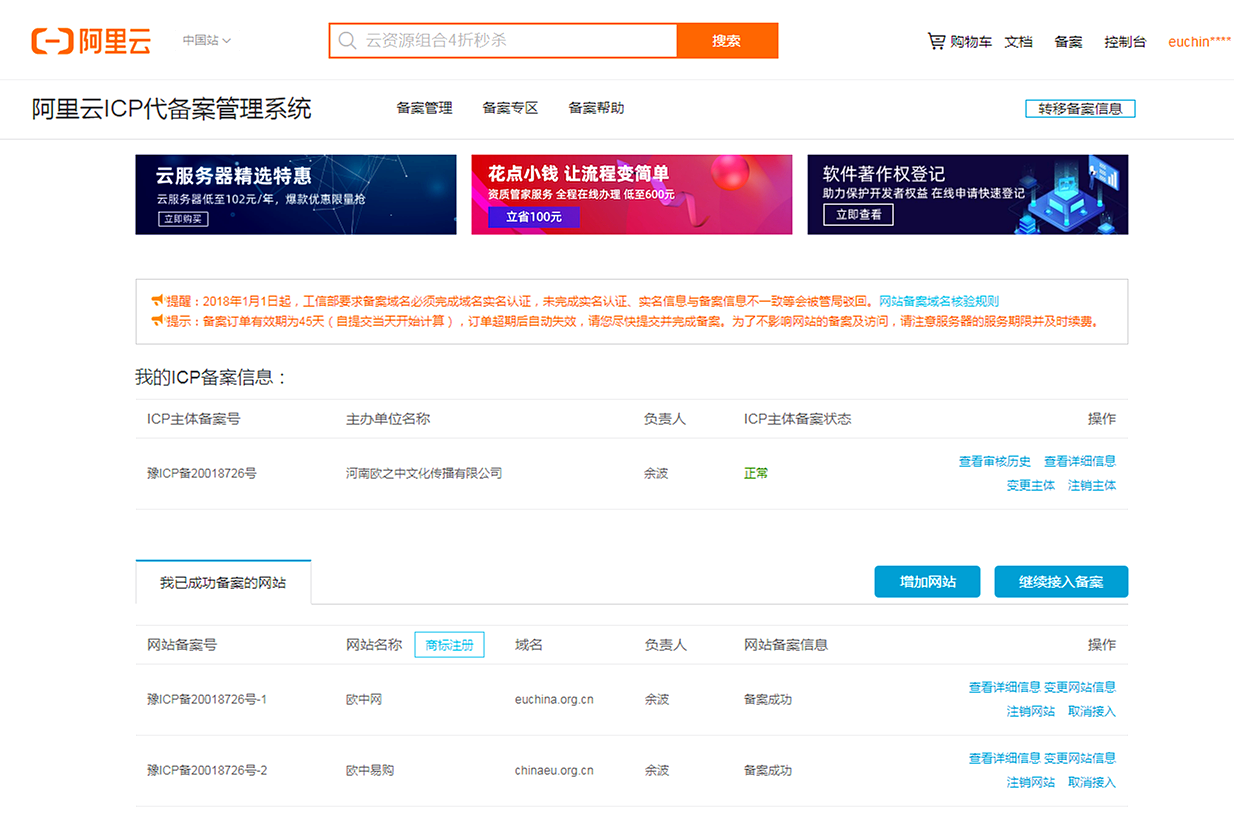This screenshot has width=1234, height=831.
Task: Open 文档 in top navigation
Action: click(x=1019, y=41)
